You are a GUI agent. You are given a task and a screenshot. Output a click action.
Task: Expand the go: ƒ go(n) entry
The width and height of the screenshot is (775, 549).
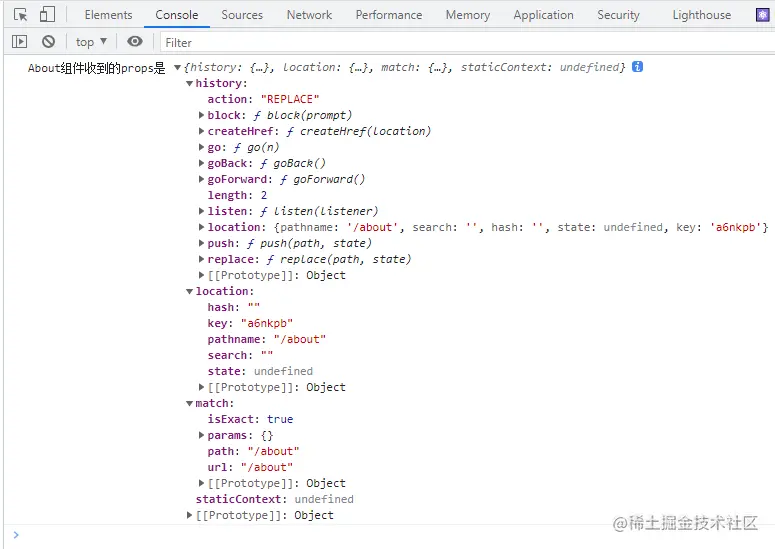tap(201, 147)
